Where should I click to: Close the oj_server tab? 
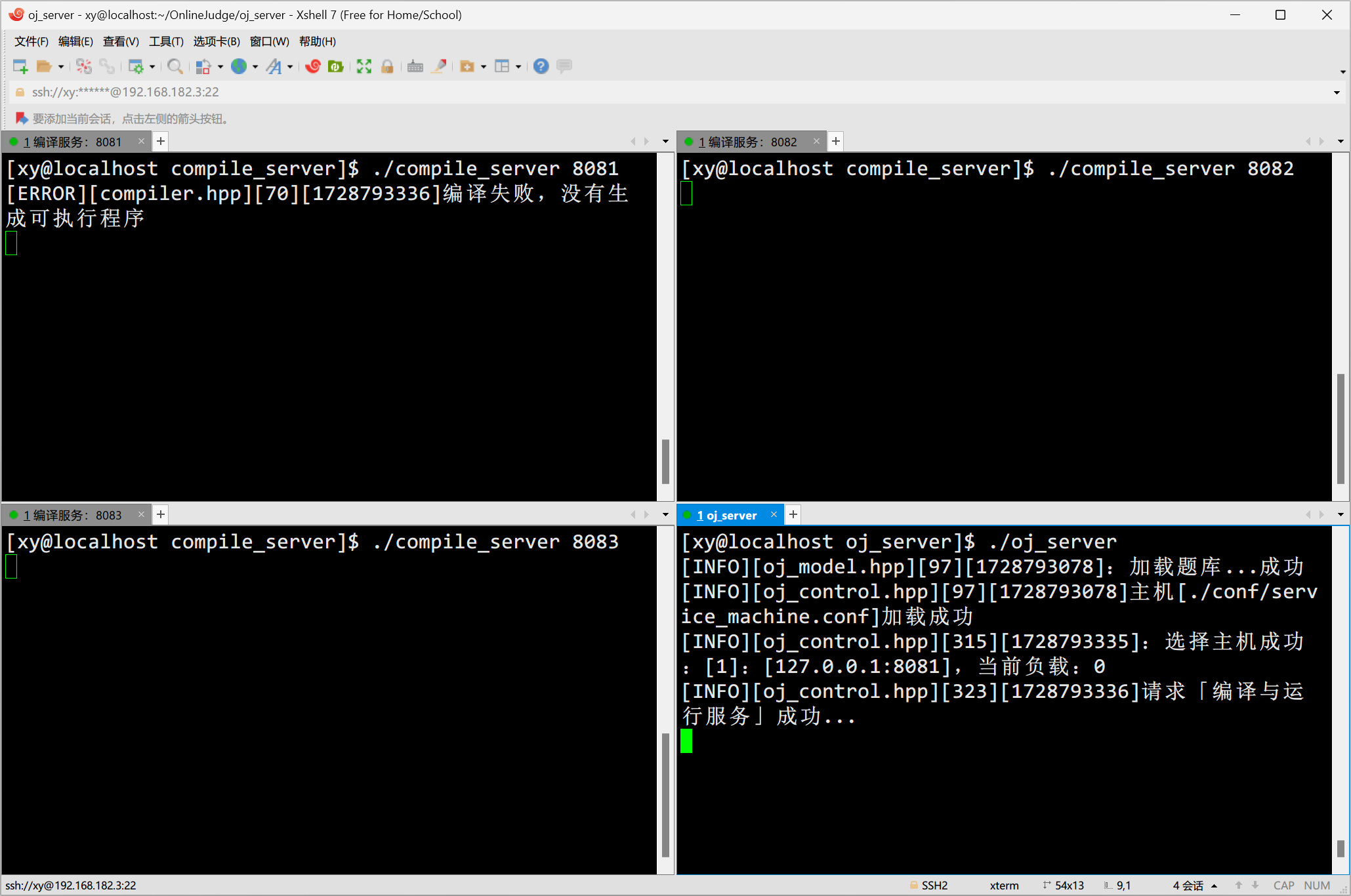[x=774, y=515]
